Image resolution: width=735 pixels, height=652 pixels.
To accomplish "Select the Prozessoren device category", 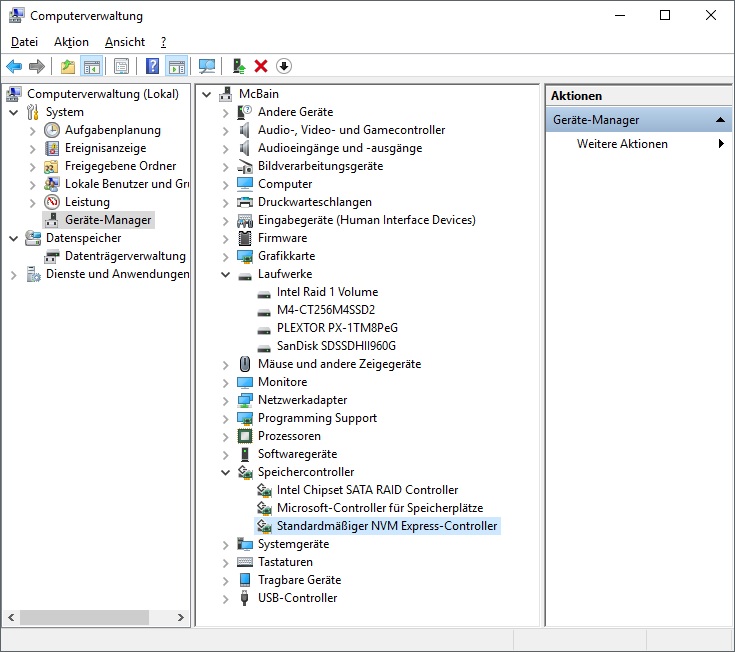I will pyautogui.click(x=289, y=436).
